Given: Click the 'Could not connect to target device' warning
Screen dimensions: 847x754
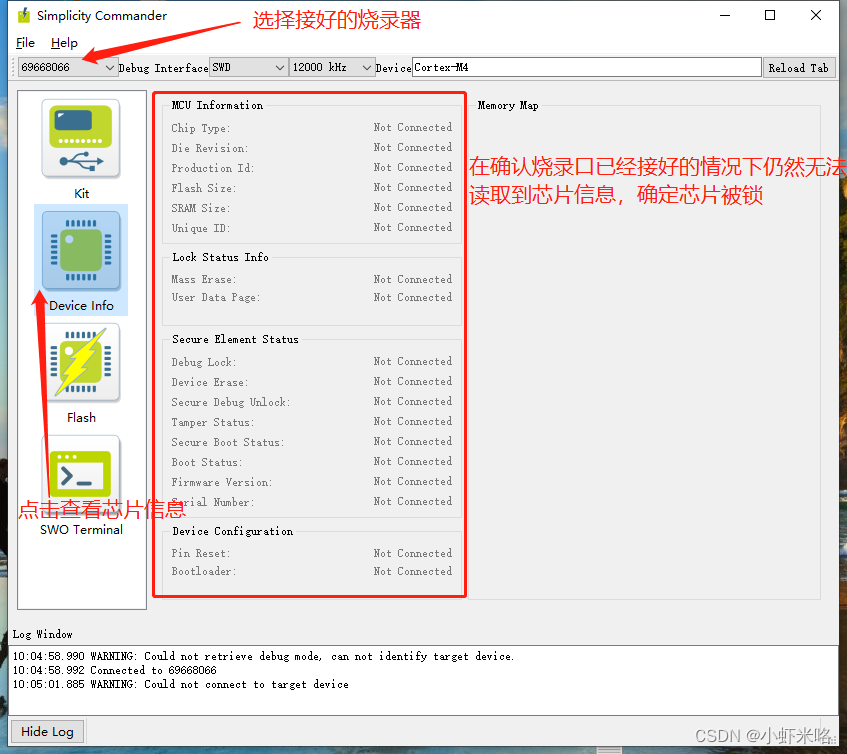Looking at the screenshot, I should click(180, 684).
